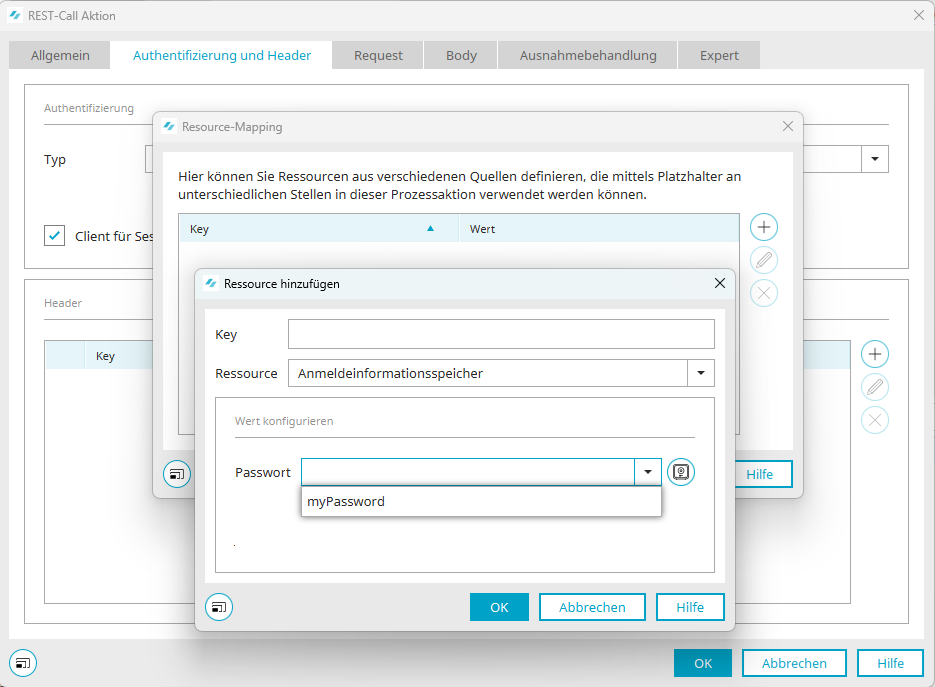Click window icon at bottom-left of REST-Call Aktion

point(23,662)
